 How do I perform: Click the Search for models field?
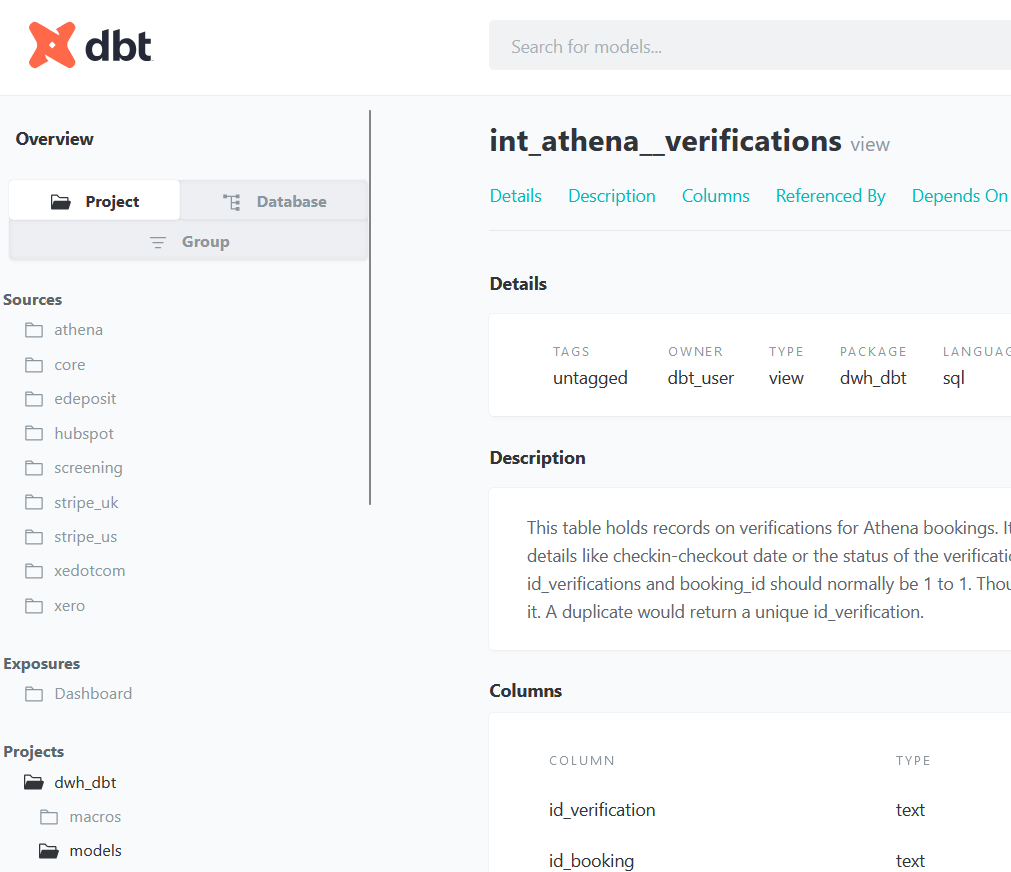[x=750, y=46]
